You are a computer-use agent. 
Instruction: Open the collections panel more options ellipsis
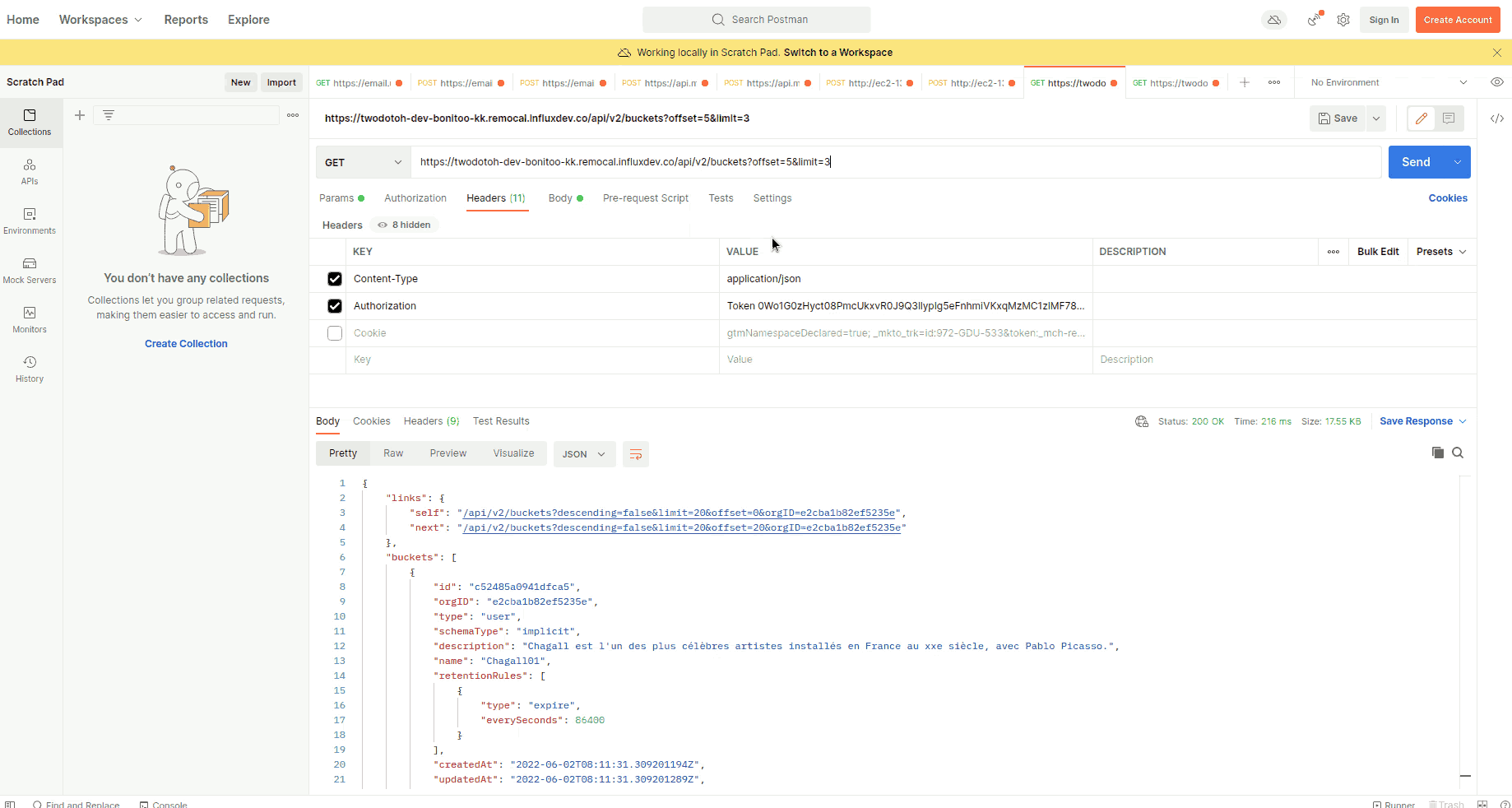coord(293,115)
